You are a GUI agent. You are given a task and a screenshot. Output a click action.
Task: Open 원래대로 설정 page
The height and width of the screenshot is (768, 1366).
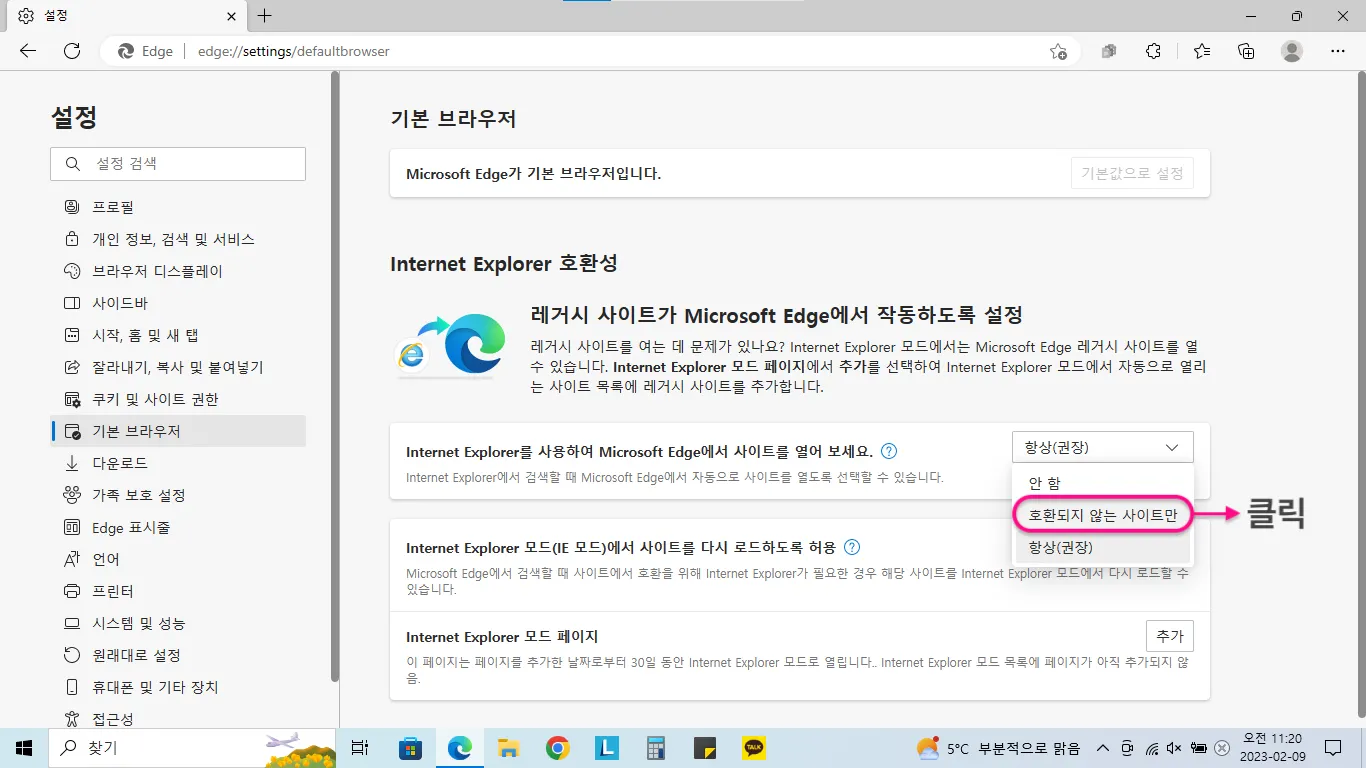pyautogui.click(x=178, y=655)
